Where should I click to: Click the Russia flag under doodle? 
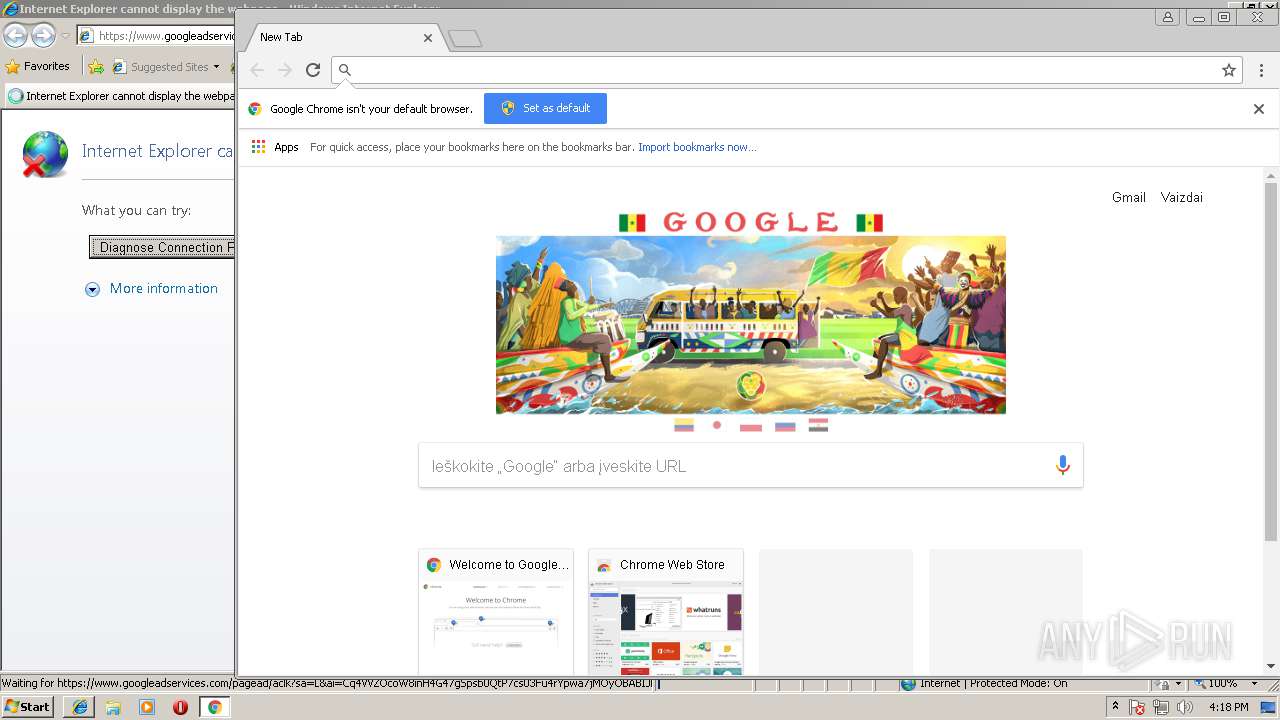pyautogui.click(x=785, y=425)
